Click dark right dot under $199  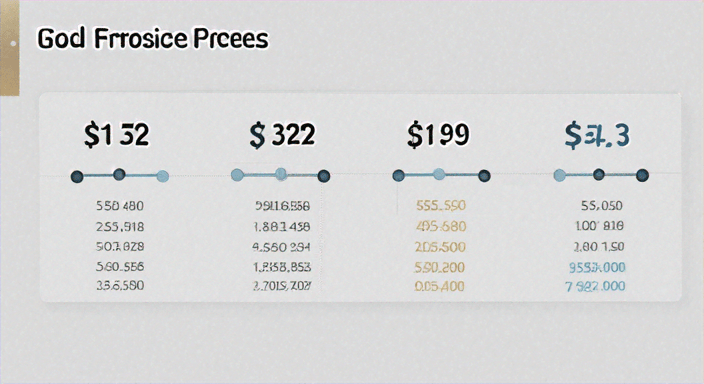(x=484, y=176)
